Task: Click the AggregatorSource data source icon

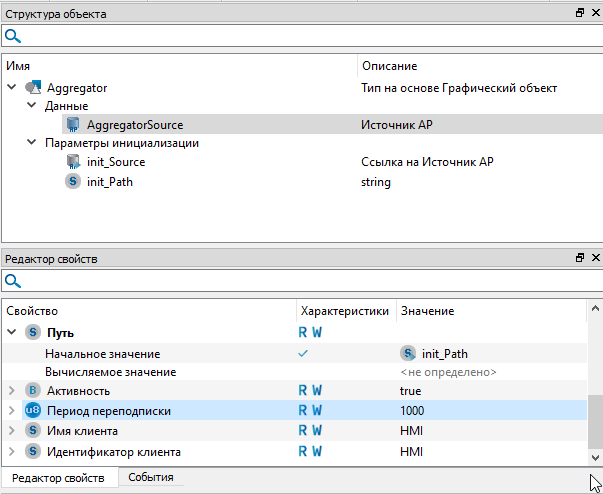Action: (x=73, y=125)
